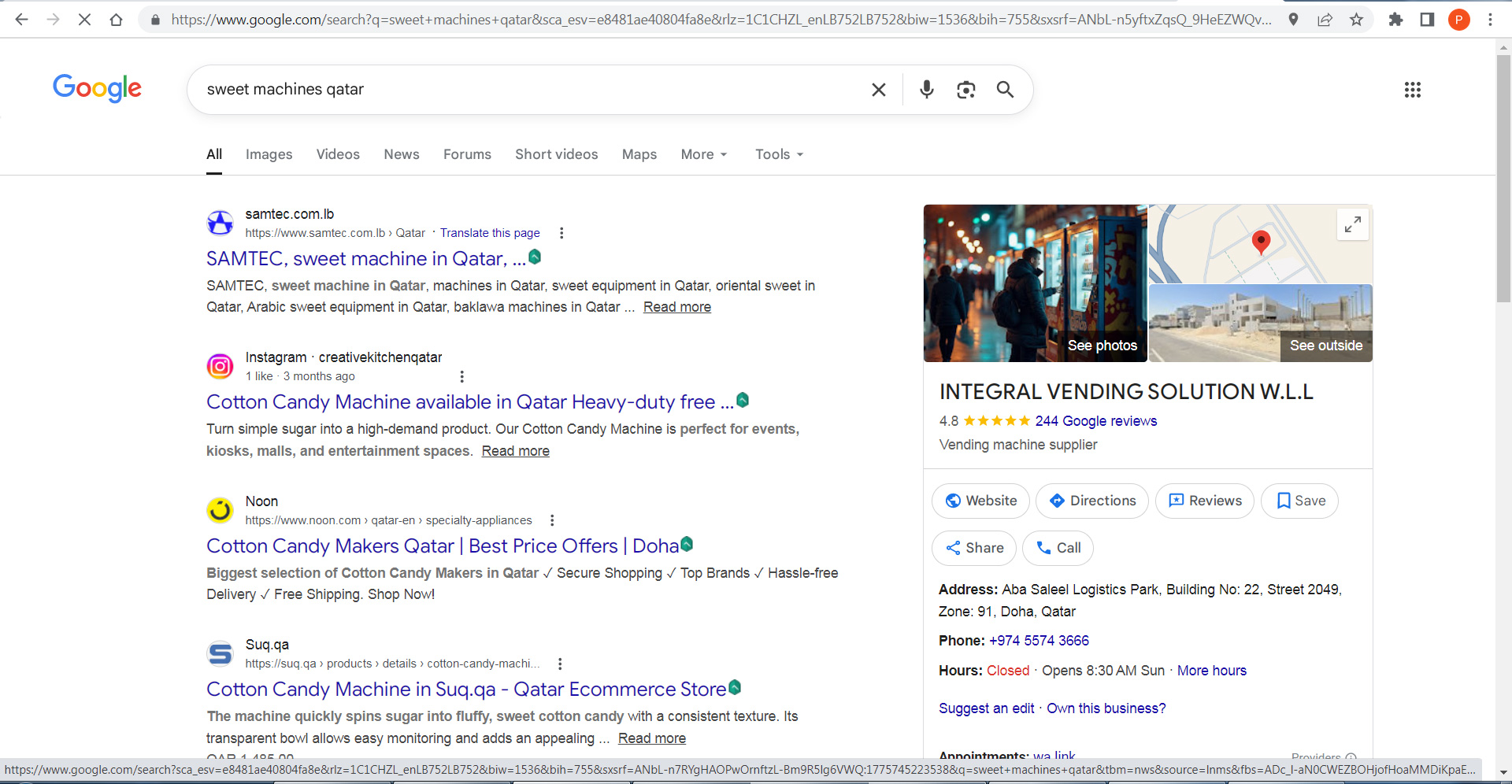1512x784 pixels.
Task: Open the 244 Google reviews link
Action: [1095, 421]
